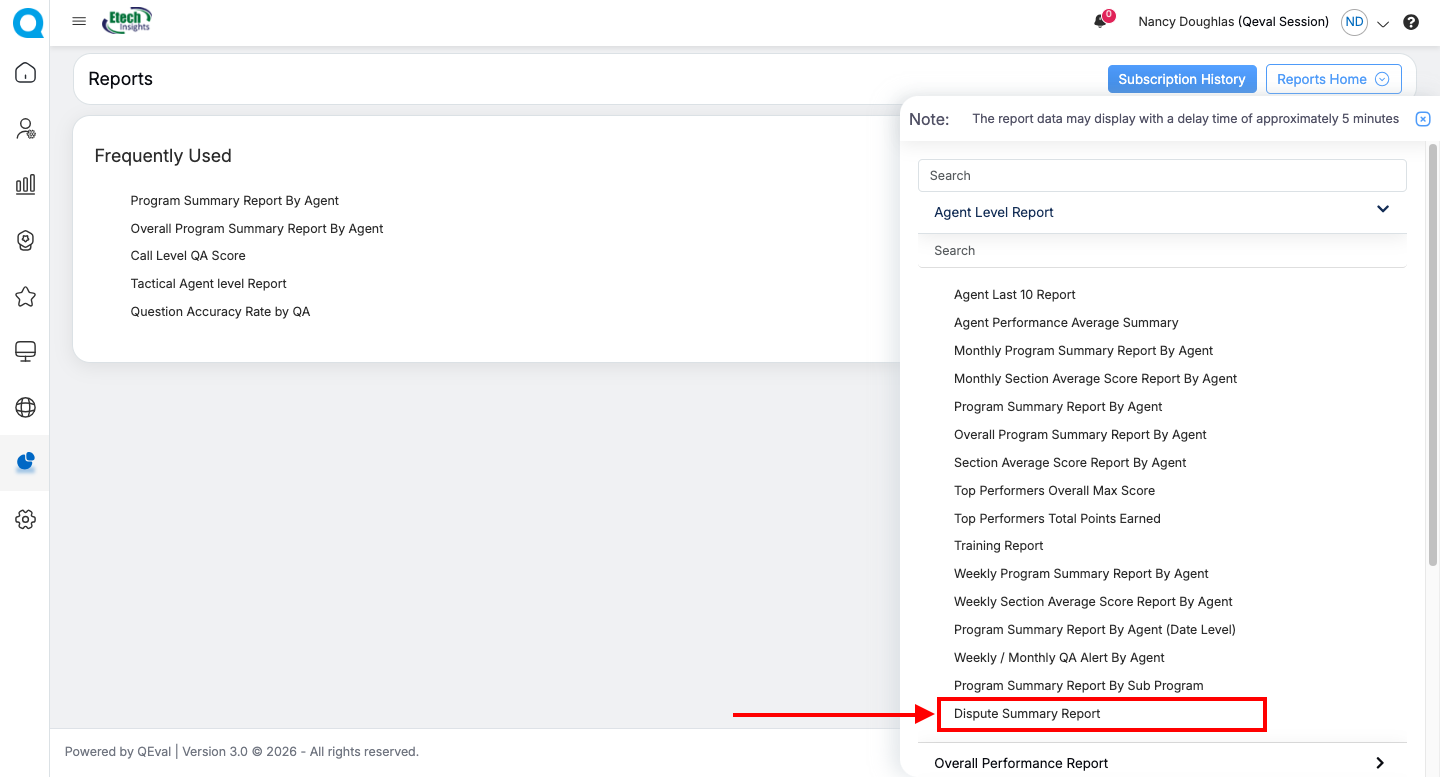Click the home icon in the sidebar
The height and width of the screenshot is (777, 1440).
[25, 73]
